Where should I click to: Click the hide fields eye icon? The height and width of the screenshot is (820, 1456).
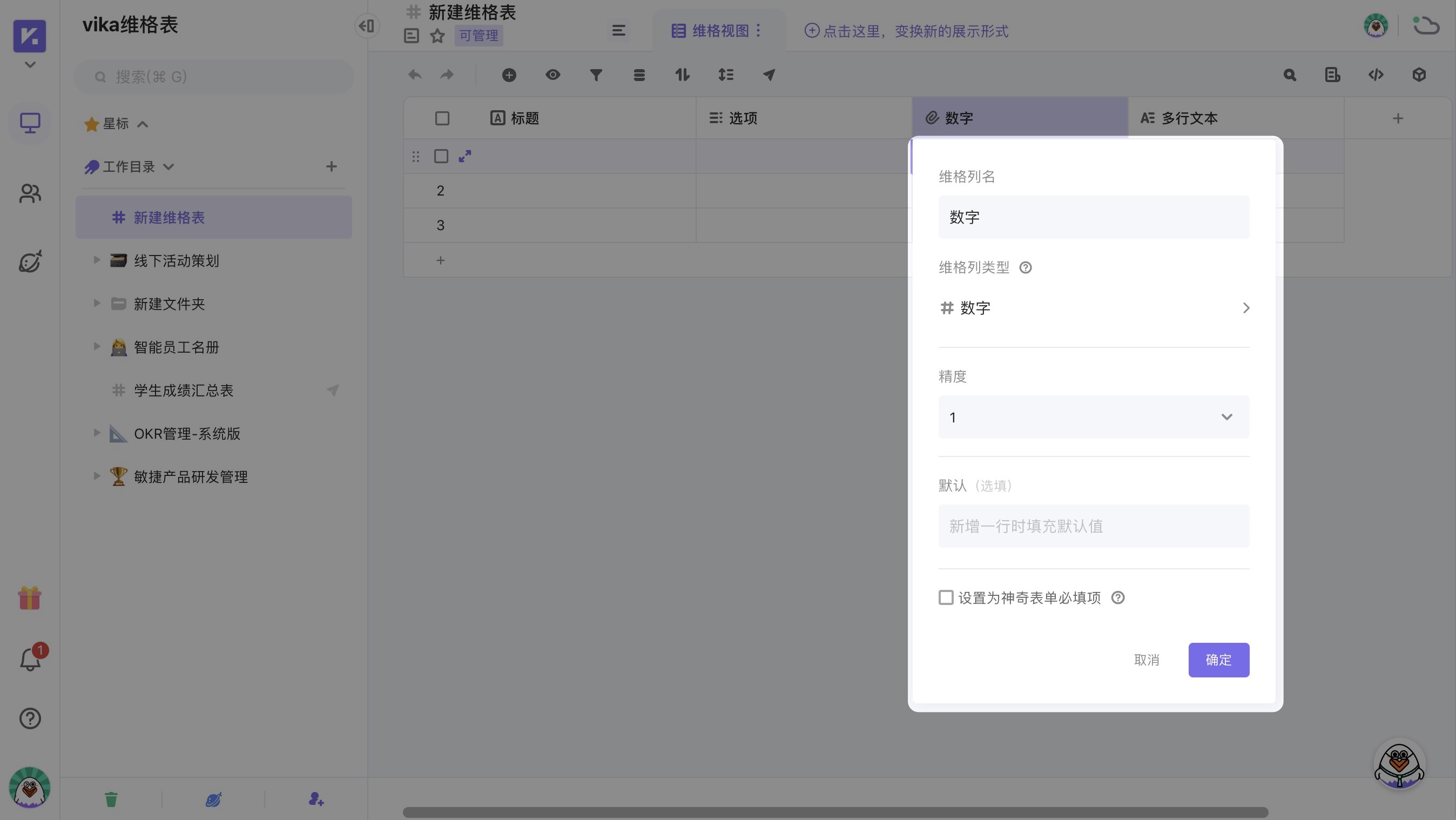(553, 75)
